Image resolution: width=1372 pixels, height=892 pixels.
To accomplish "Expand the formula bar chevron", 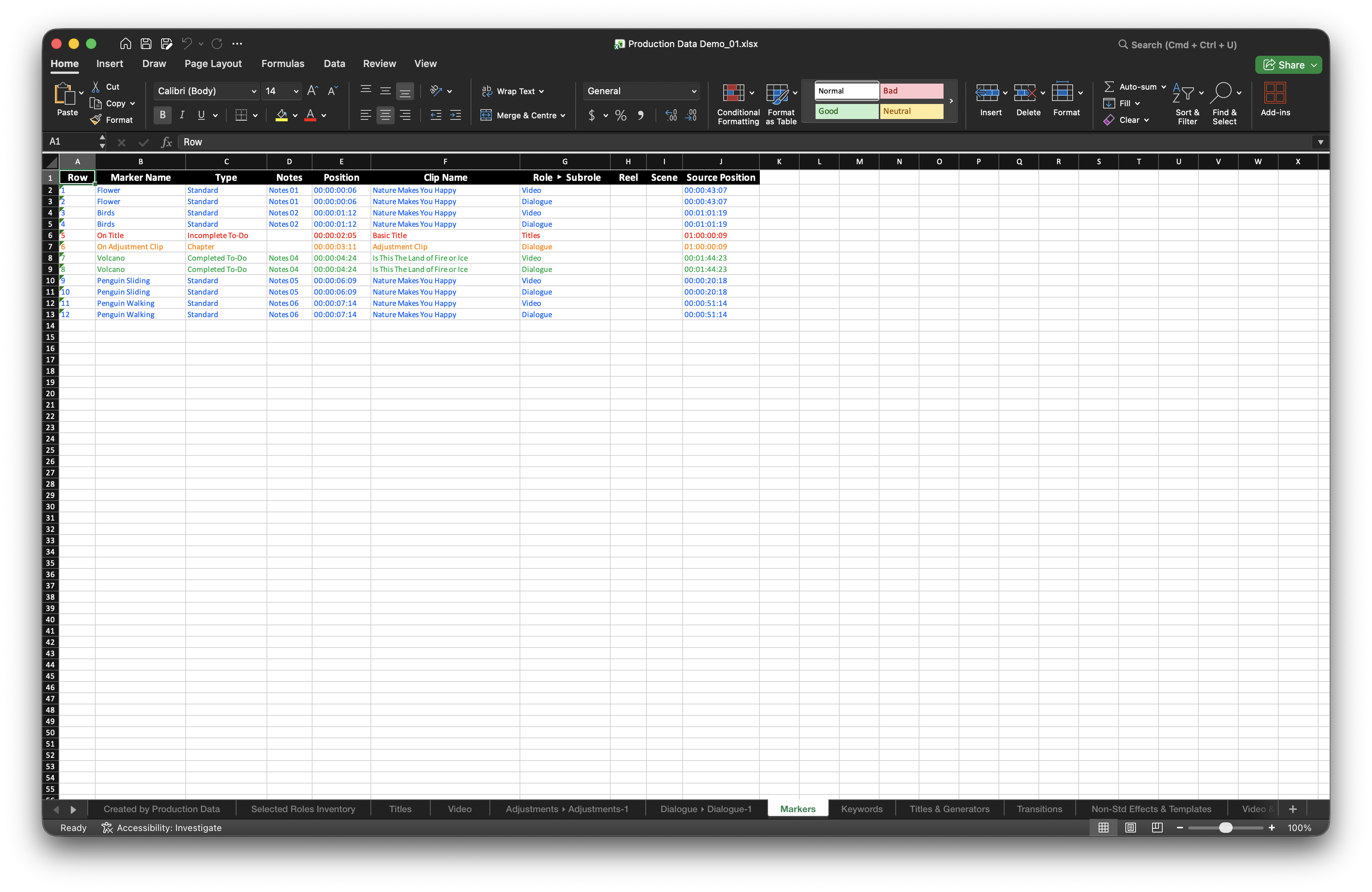I will 1321,142.
